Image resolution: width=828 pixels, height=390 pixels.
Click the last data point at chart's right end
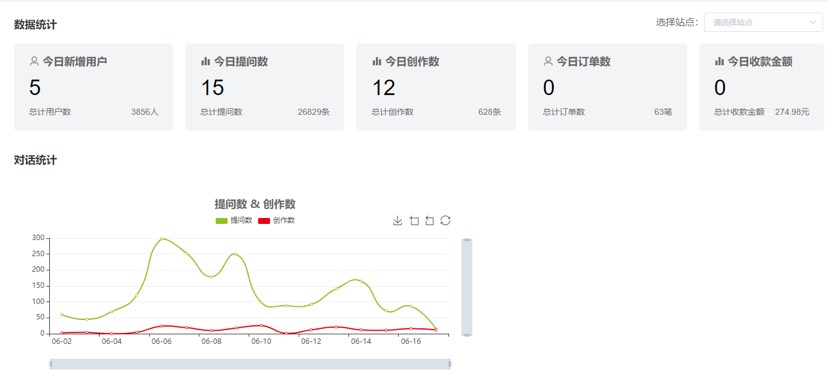tap(436, 329)
